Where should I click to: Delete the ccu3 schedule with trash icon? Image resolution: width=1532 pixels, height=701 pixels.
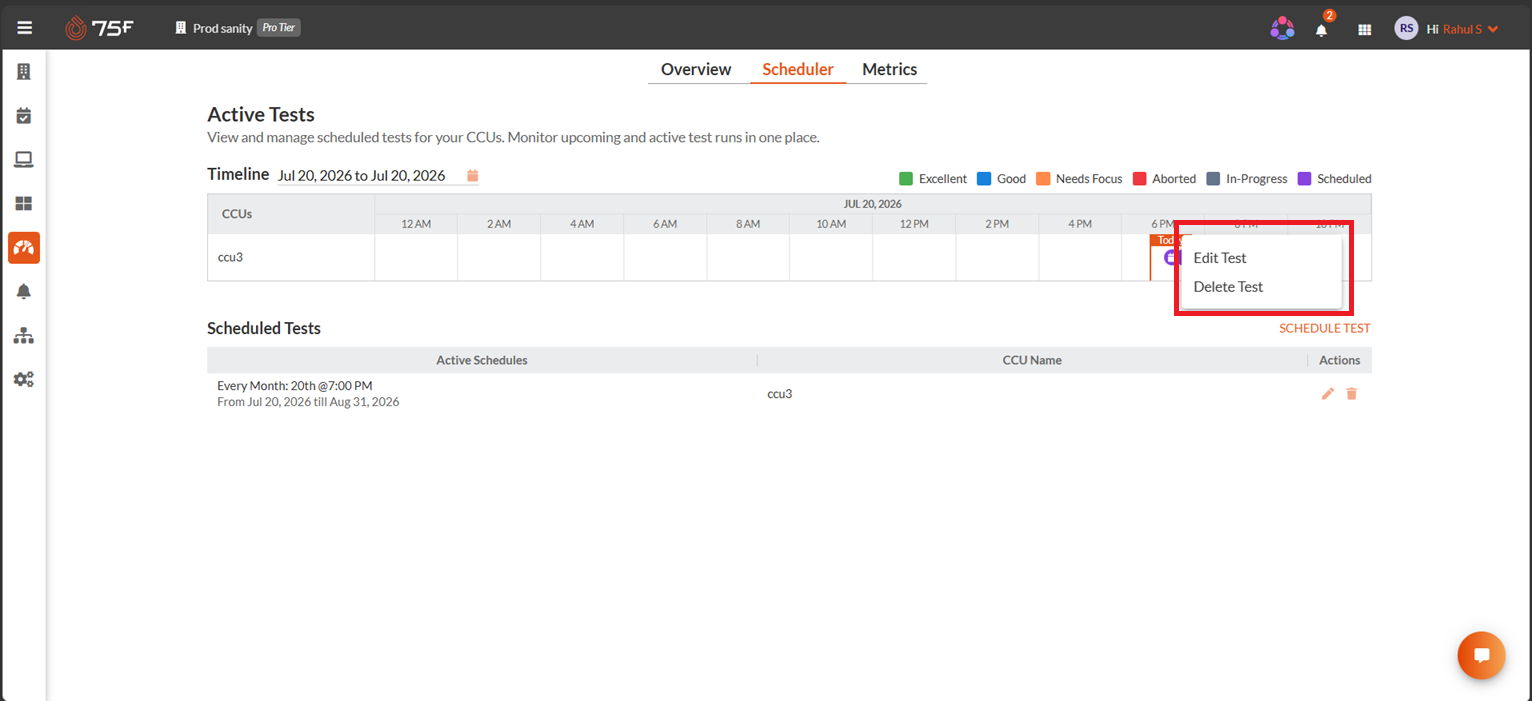point(1352,394)
